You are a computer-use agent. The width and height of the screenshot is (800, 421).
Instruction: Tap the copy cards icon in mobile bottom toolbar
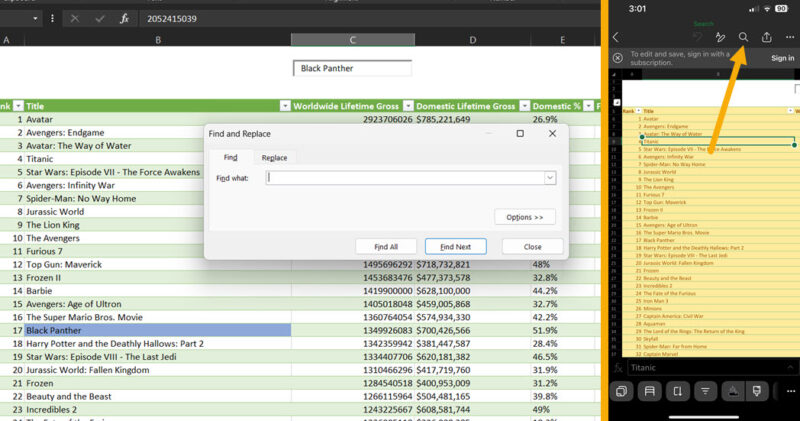[x=621, y=391]
